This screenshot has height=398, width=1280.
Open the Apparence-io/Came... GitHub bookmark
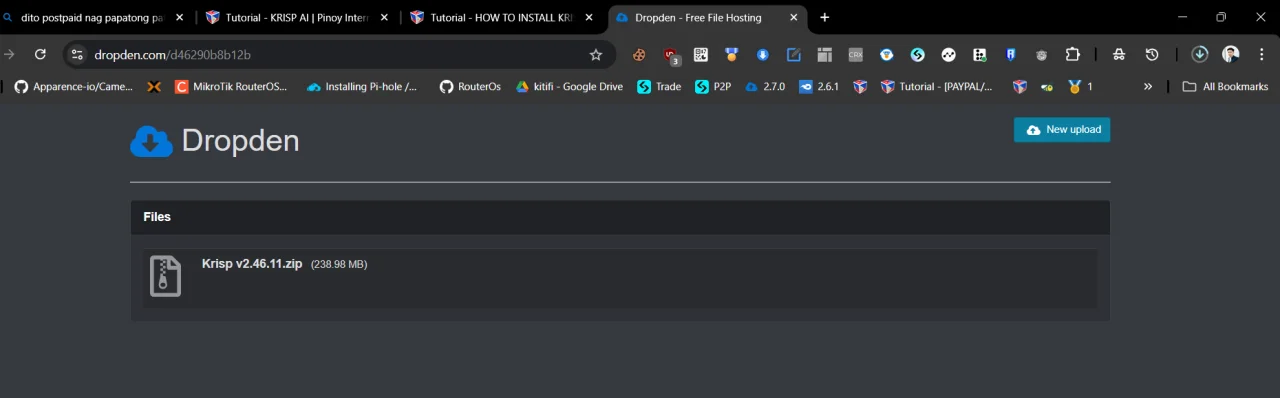tap(74, 87)
